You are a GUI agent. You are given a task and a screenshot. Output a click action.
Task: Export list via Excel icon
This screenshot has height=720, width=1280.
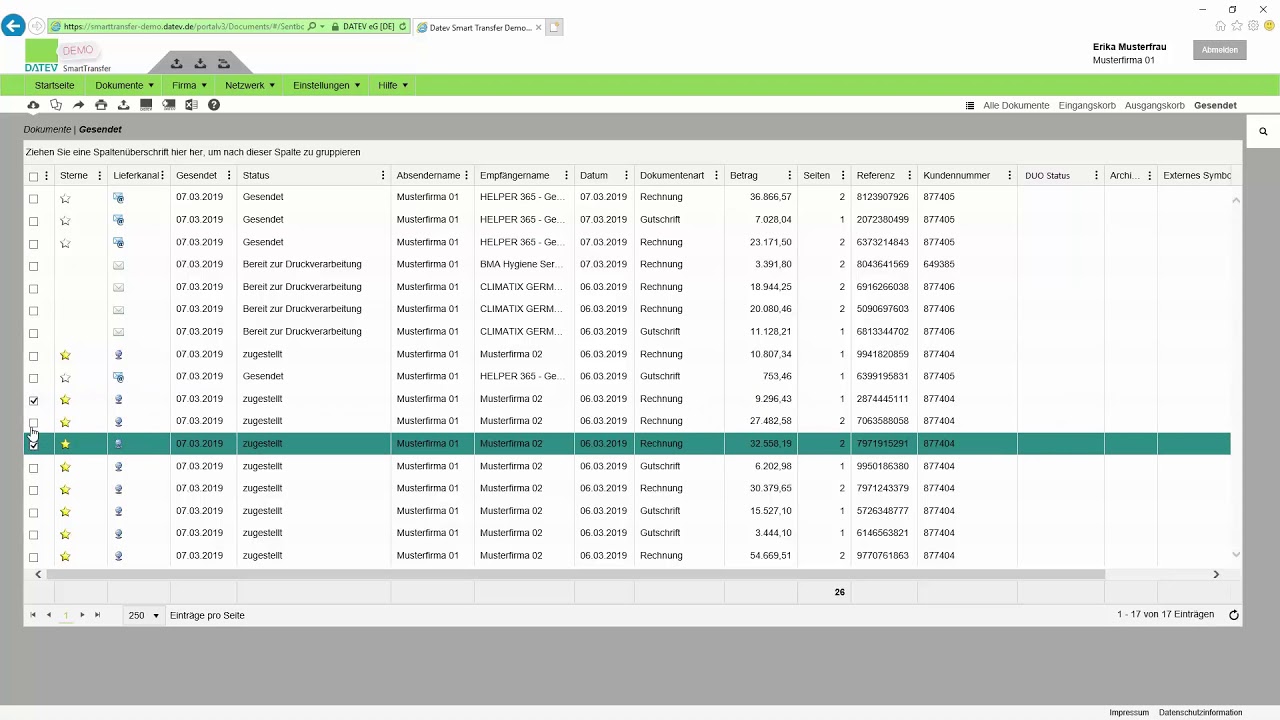(191, 105)
